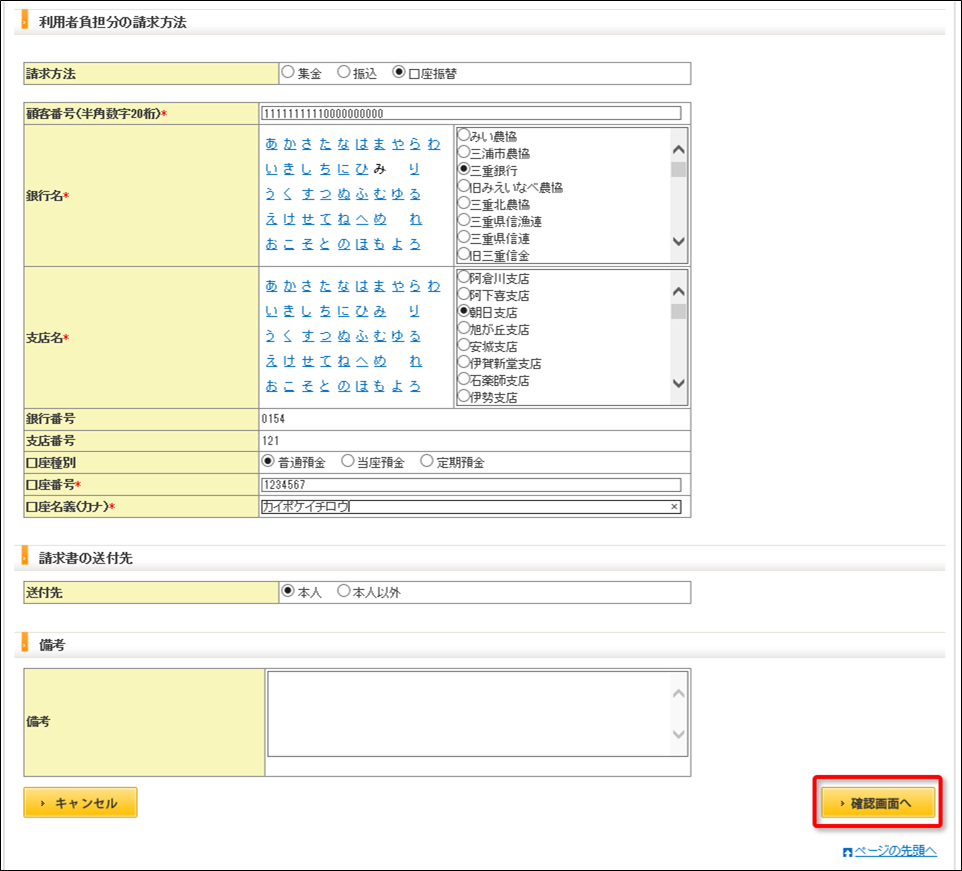Screen dimensions: 962x871
Task: Select the 振込 billing method radio
Action: (344, 72)
